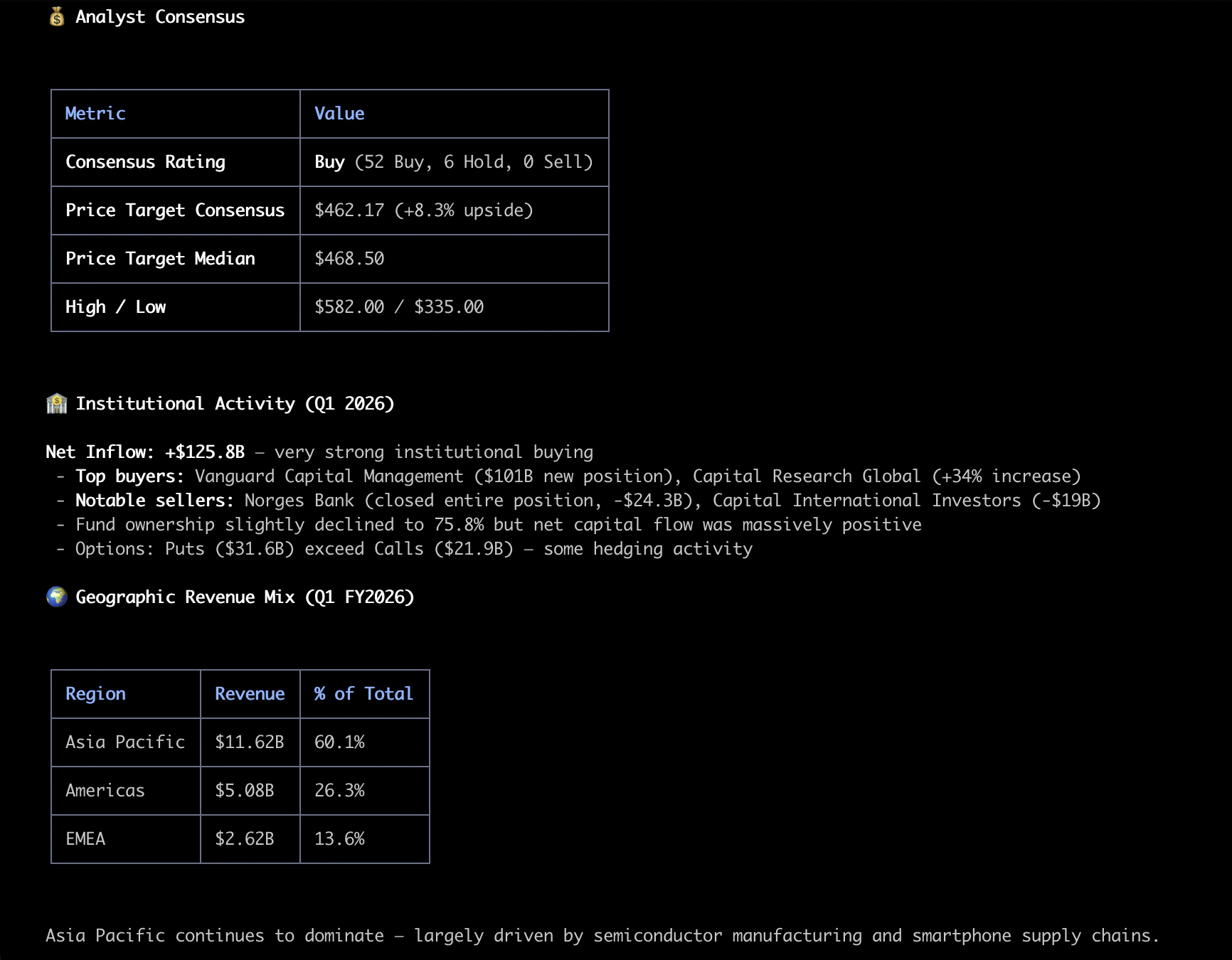Image resolution: width=1232 pixels, height=960 pixels.
Task: Click the '$11.62B' revenue cell
Action: (x=250, y=742)
